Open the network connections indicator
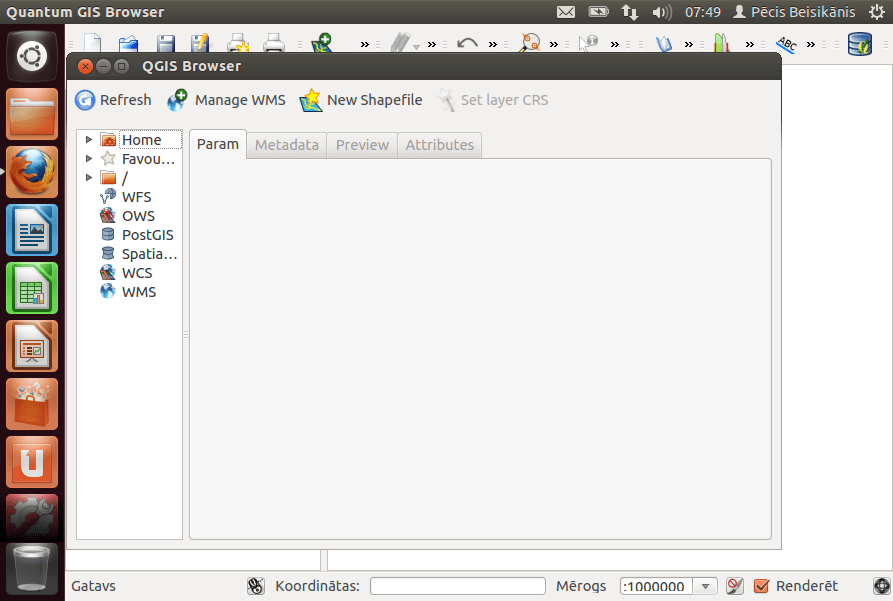Image resolution: width=893 pixels, height=601 pixels. coord(630,12)
